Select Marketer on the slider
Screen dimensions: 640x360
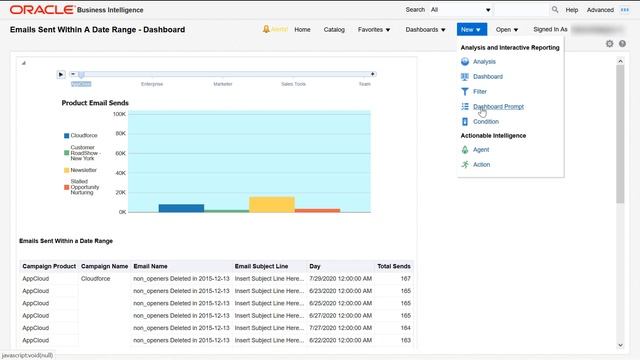(x=223, y=84)
